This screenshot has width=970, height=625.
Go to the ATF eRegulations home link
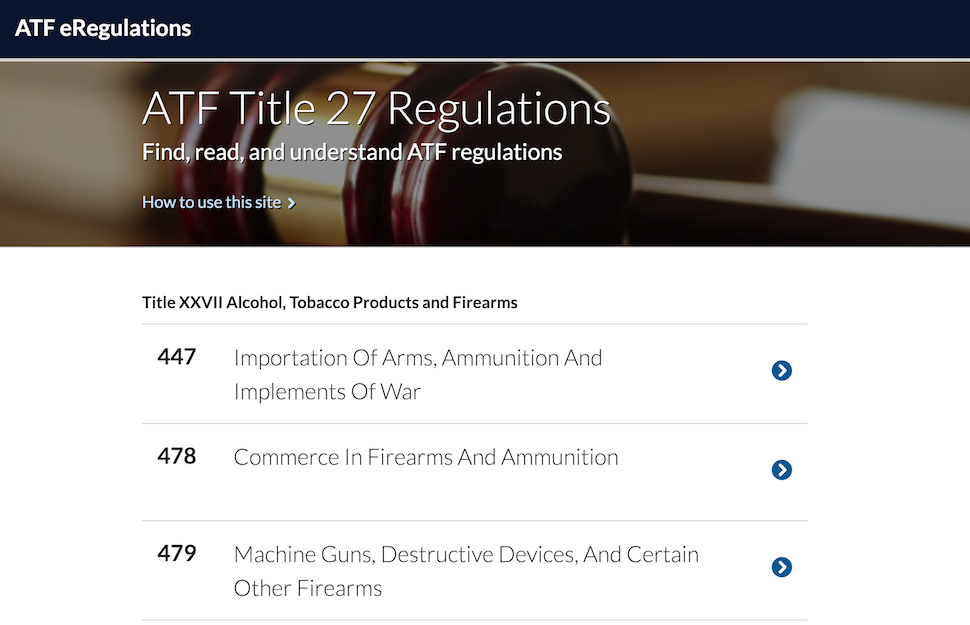tap(103, 28)
